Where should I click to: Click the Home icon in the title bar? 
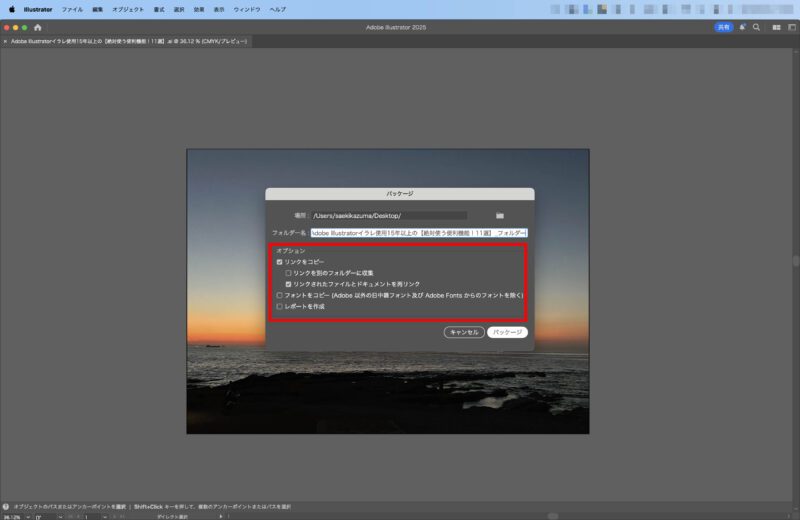point(38,27)
